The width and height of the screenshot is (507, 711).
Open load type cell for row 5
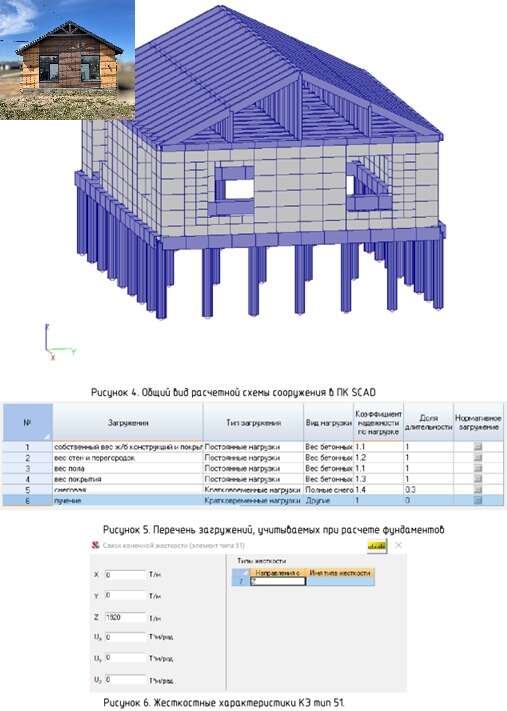pos(253,490)
